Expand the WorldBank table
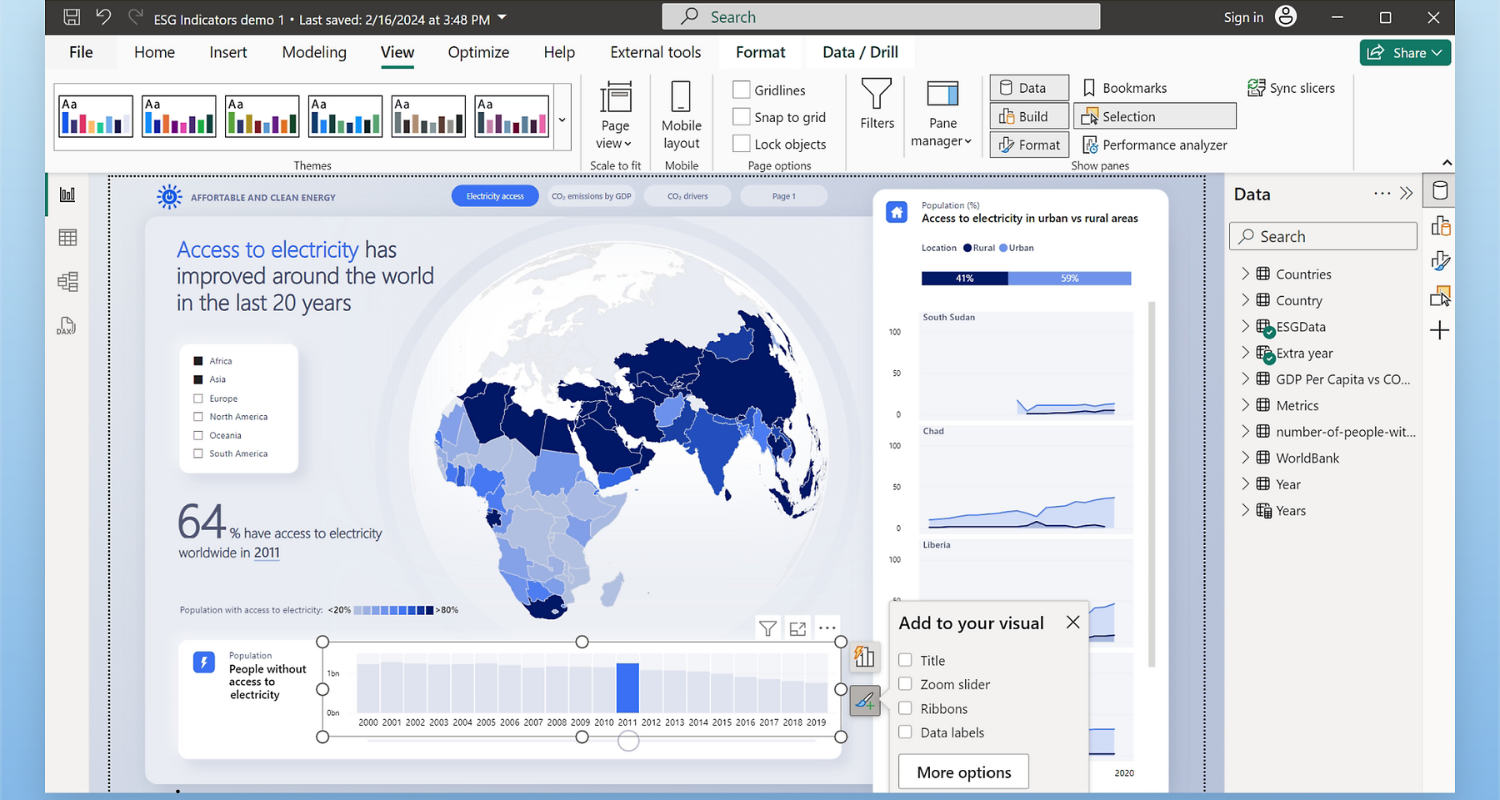 (1245, 457)
